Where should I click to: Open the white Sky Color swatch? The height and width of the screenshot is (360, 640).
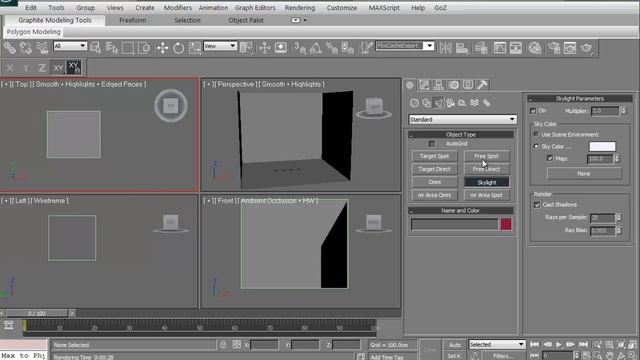(x=602, y=146)
